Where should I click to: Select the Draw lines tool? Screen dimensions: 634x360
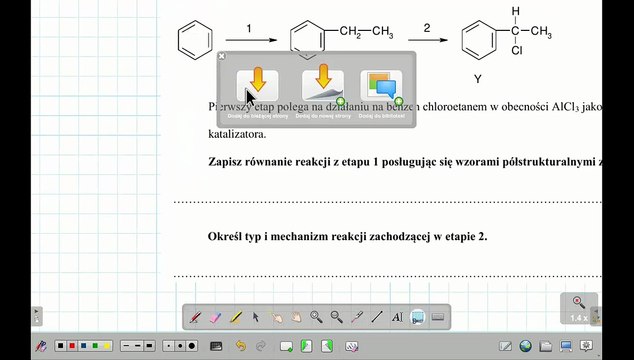[377, 317]
